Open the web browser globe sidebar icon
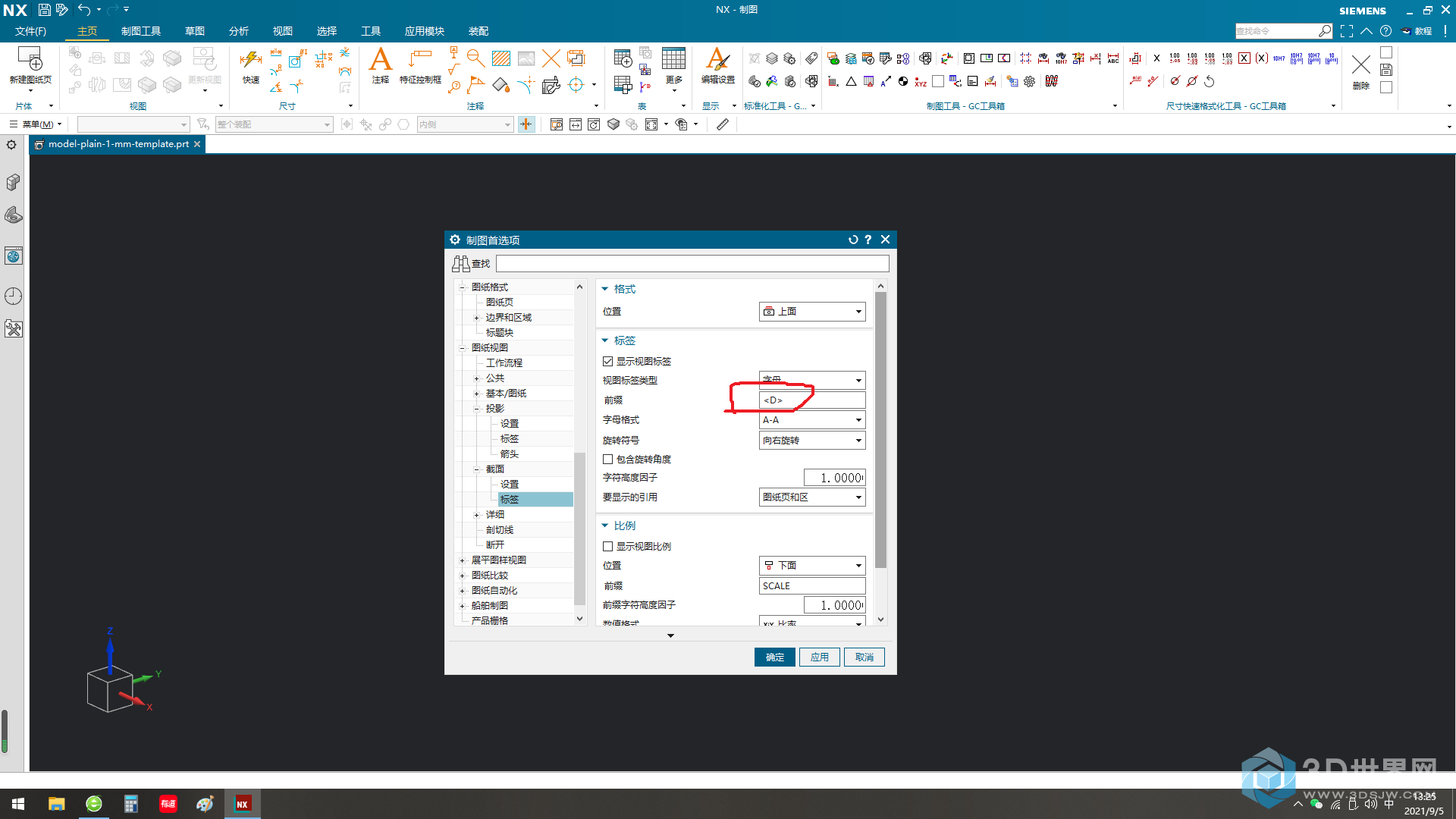The image size is (1456, 819). click(13, 256)
